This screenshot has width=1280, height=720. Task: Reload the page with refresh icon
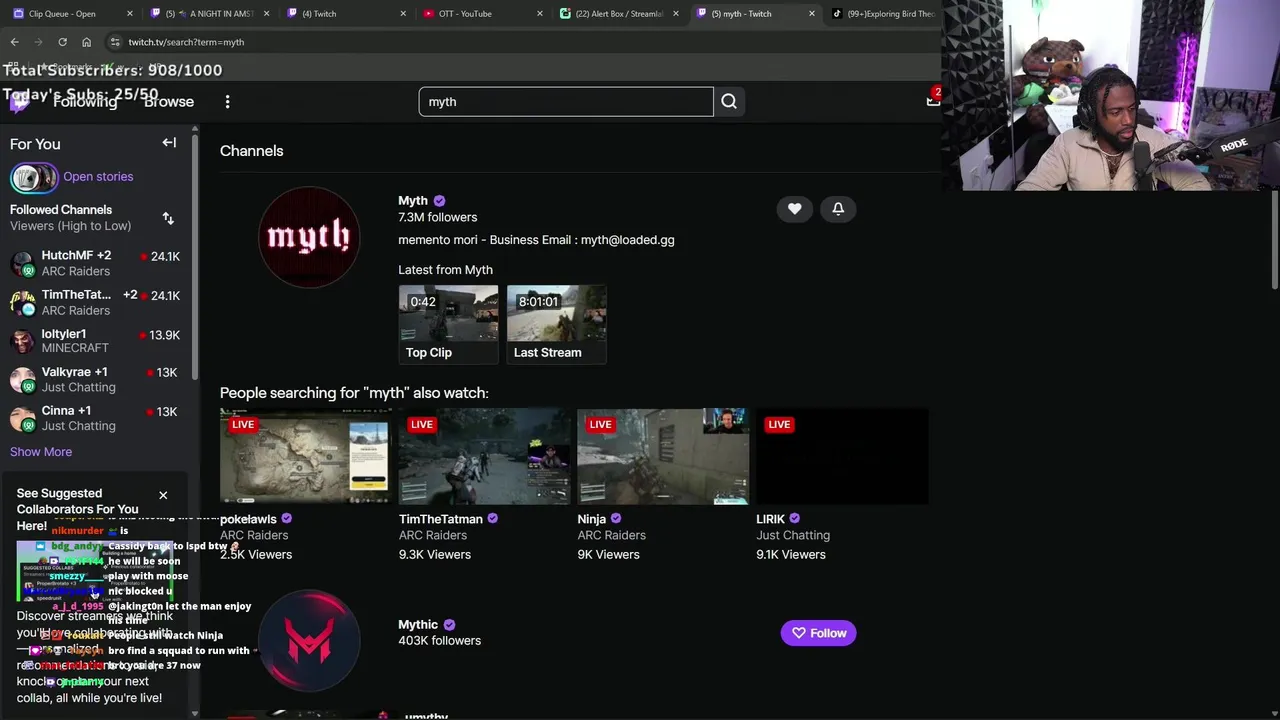(x=62, y=42)
